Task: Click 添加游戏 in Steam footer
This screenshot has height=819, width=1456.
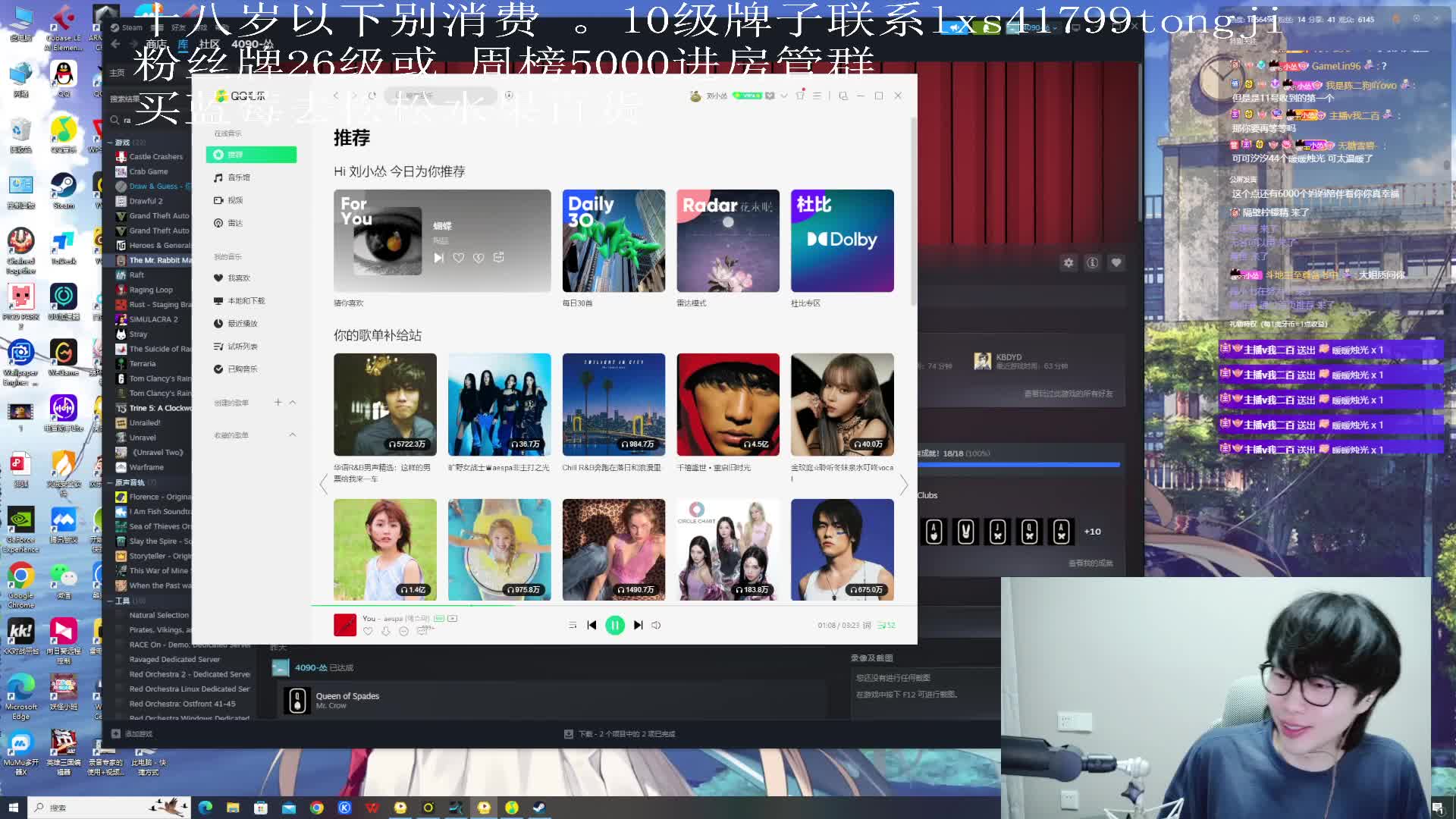Action: pyautogui.click(x=132, y=734)
